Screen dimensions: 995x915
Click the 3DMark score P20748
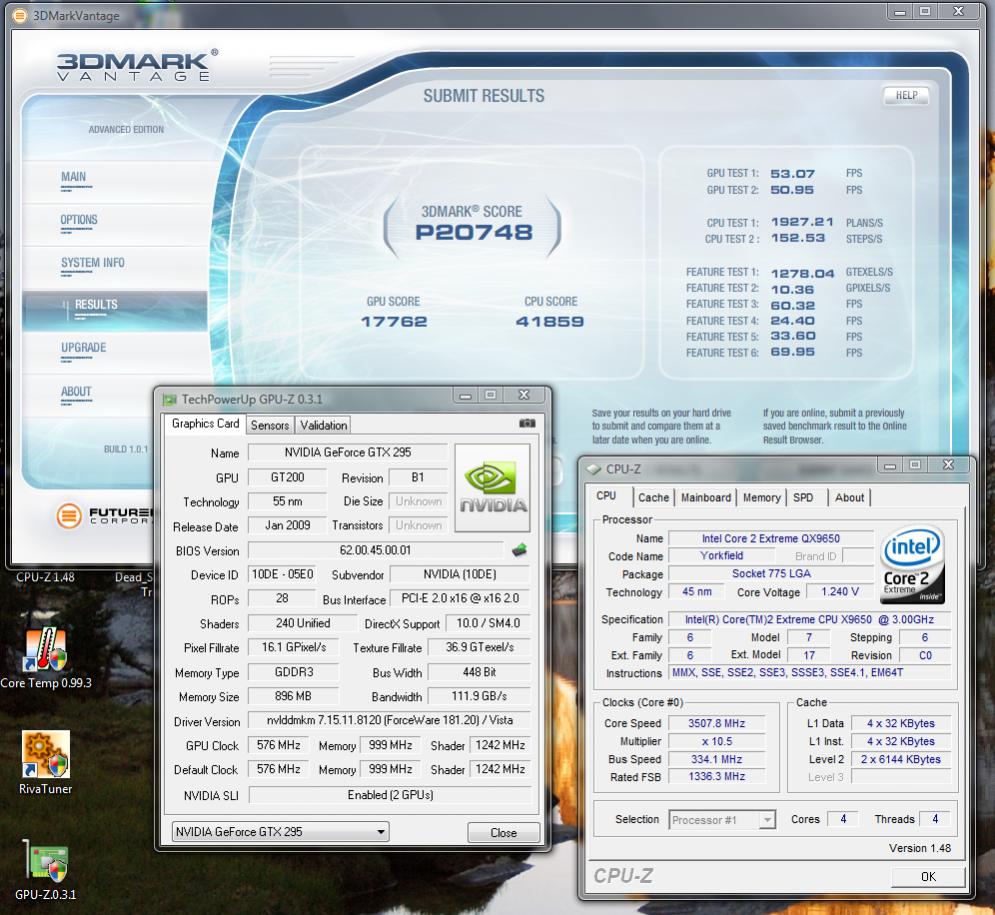[x=473, y=232]
